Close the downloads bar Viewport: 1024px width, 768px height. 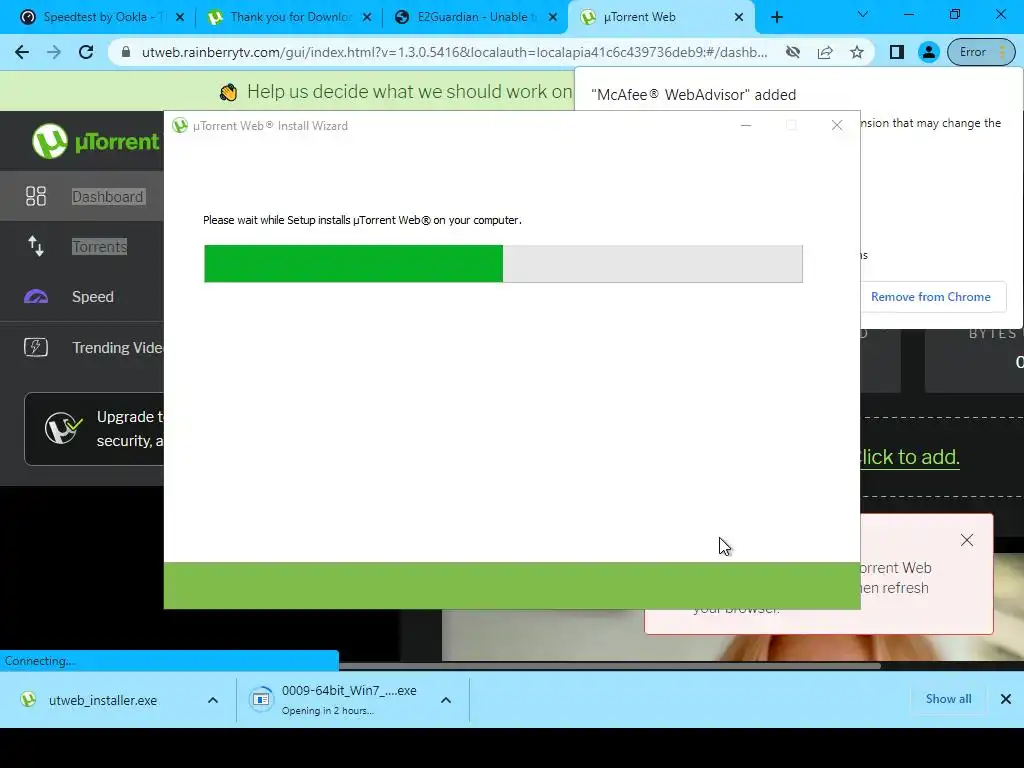(1006, 699)
